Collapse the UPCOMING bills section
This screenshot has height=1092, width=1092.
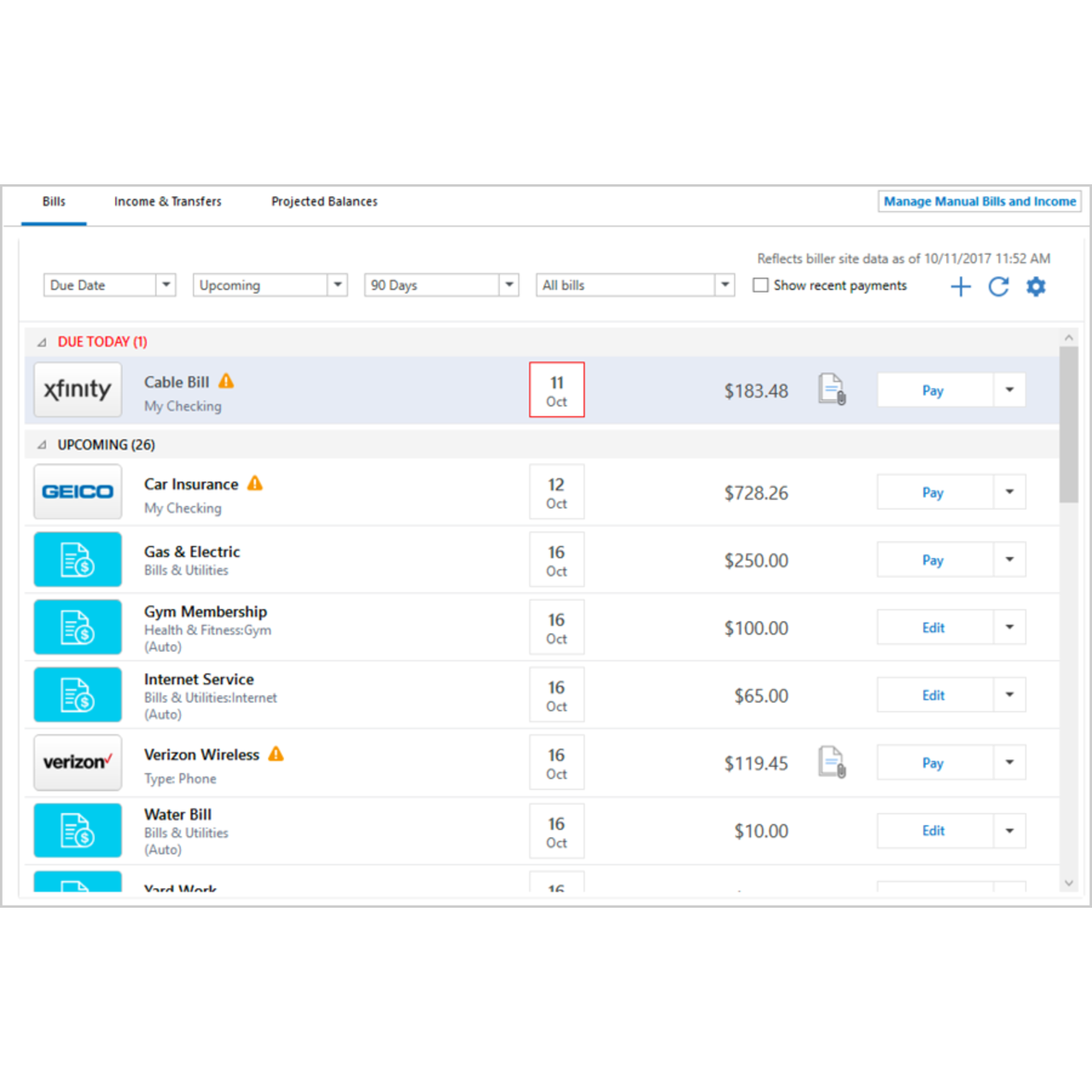40,444
